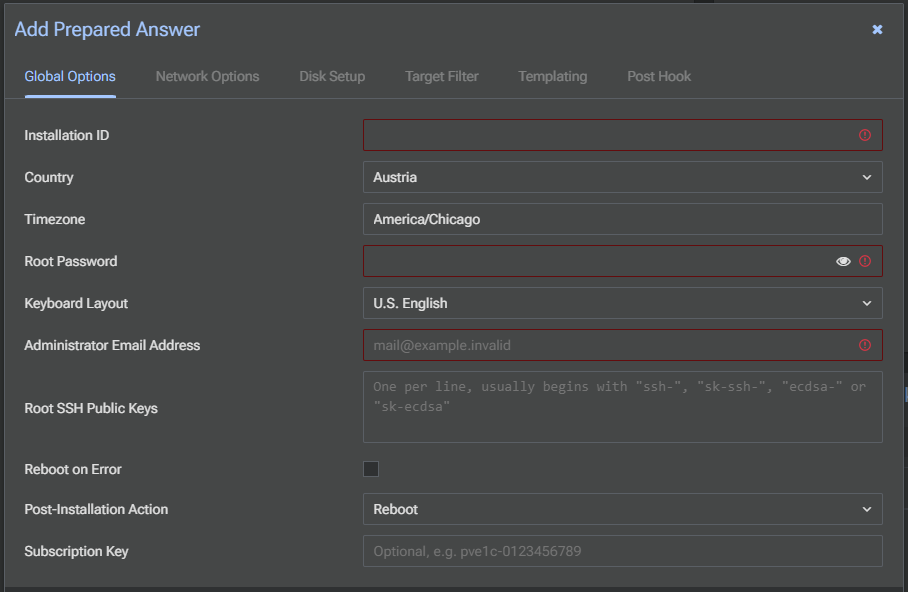Close the Add Prepared Answer dialog

click(x=877, y=30)
